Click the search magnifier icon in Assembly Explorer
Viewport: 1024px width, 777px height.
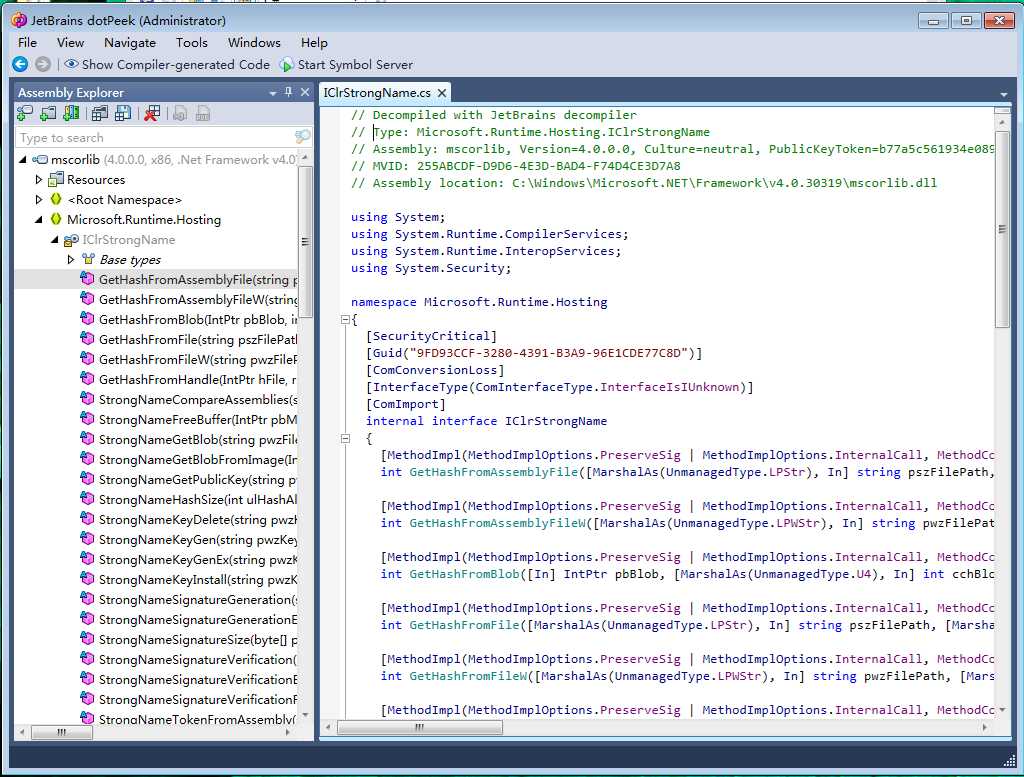coord(302,136)
